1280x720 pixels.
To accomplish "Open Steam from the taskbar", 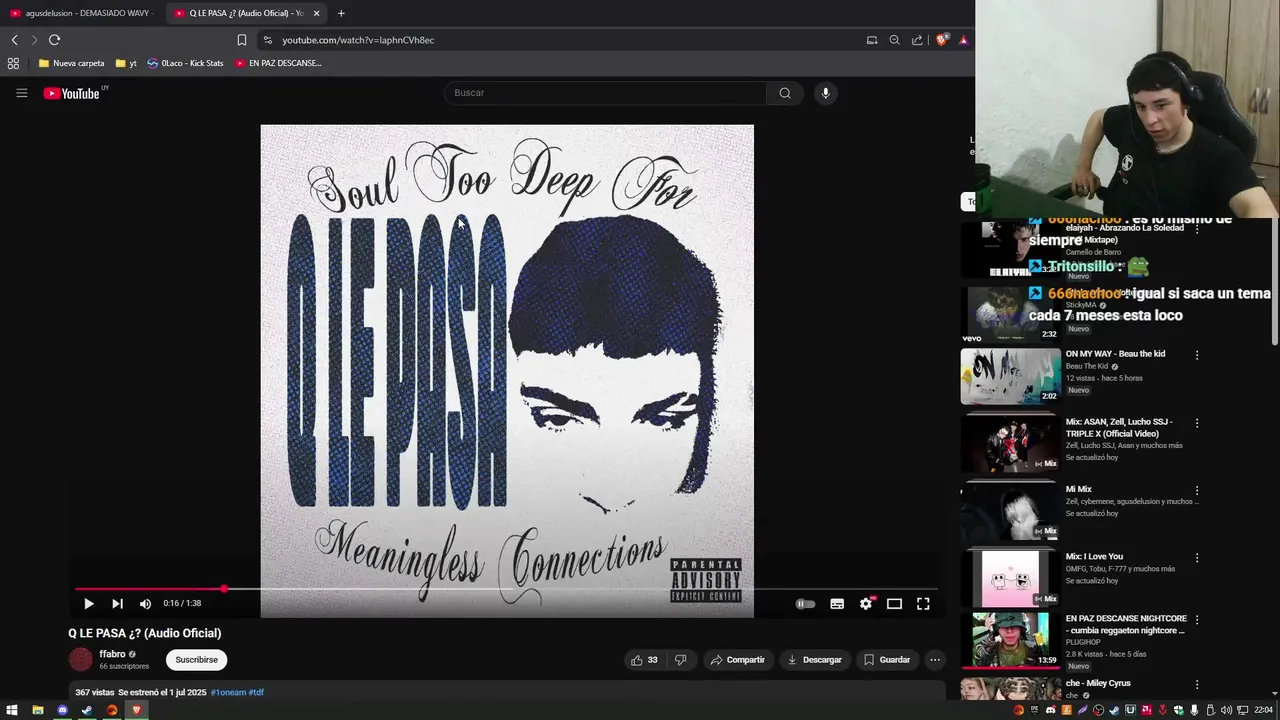I will coord(87,710).
